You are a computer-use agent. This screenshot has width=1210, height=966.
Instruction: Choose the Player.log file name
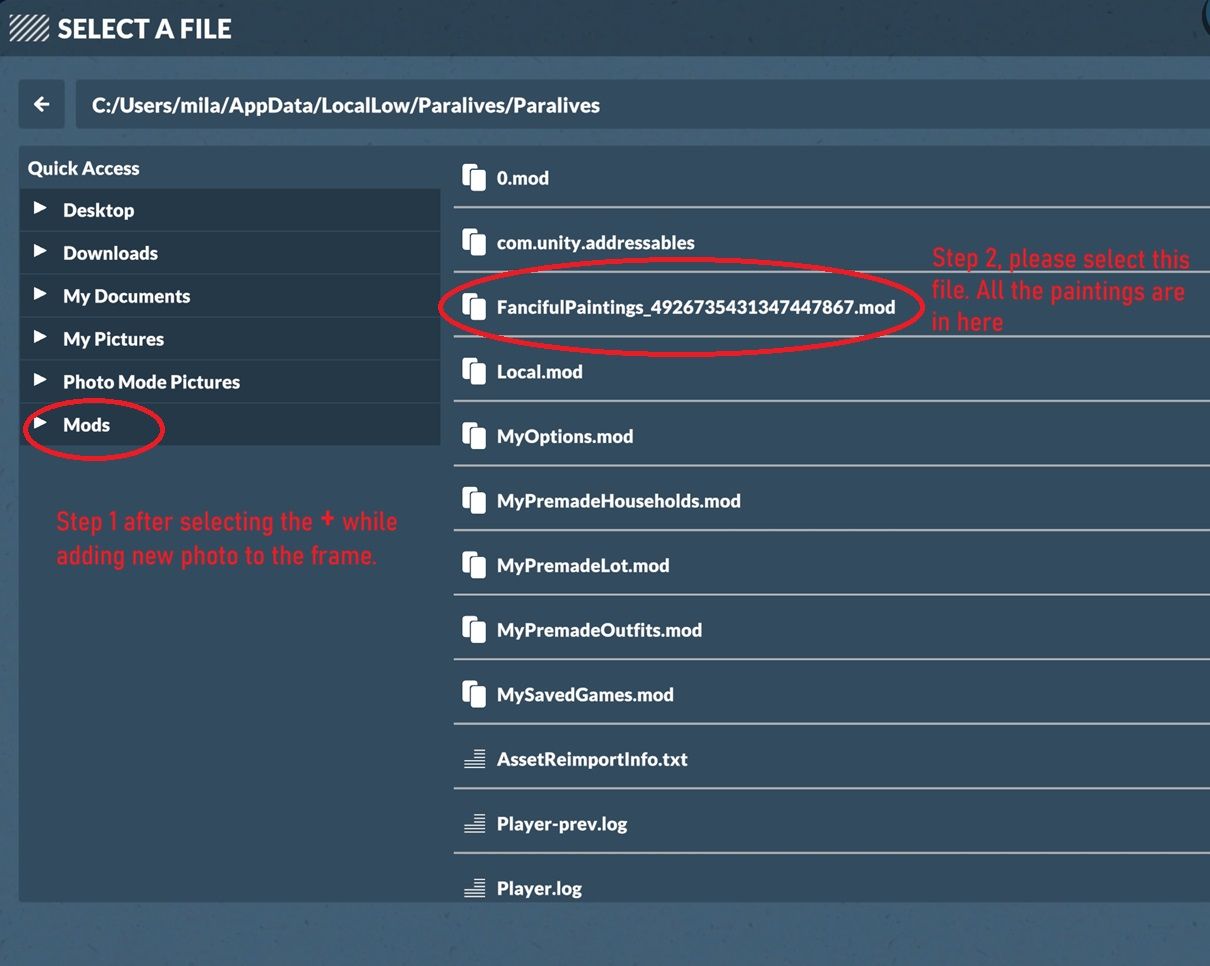(x=540, y=888)
